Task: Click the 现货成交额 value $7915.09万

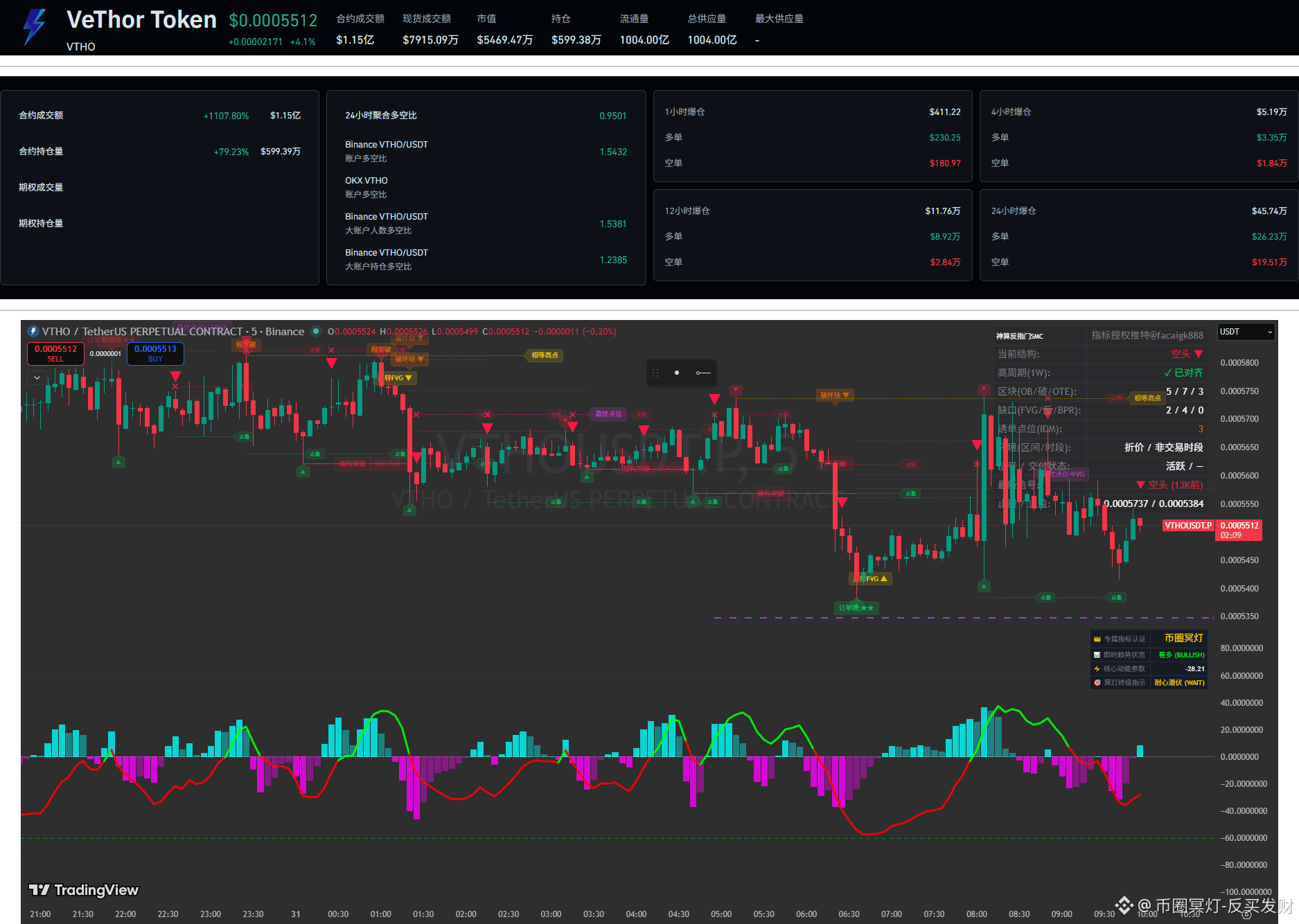Action: point(430,40)
